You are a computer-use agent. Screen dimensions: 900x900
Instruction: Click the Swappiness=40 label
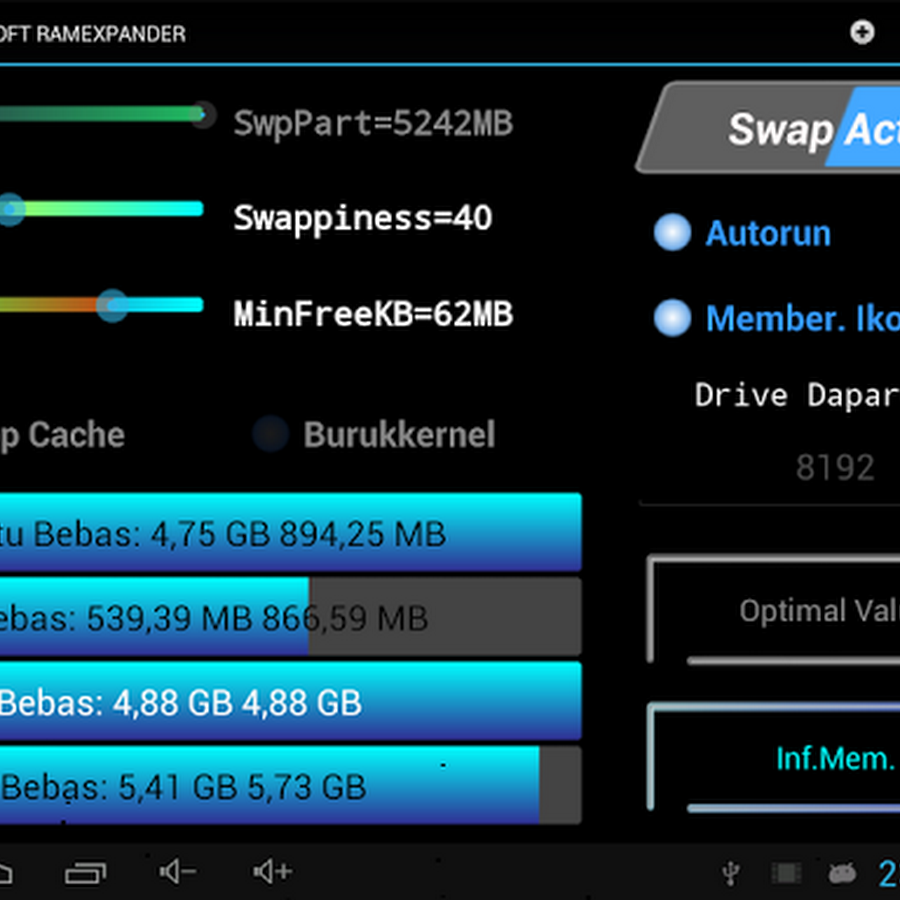point(363,219)
